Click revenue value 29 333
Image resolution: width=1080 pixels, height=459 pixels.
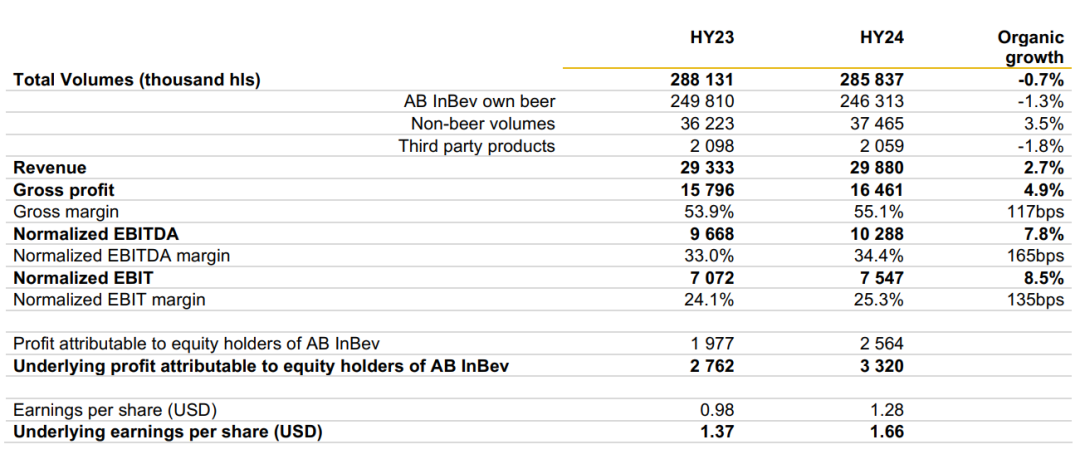[x=707, y=168]
